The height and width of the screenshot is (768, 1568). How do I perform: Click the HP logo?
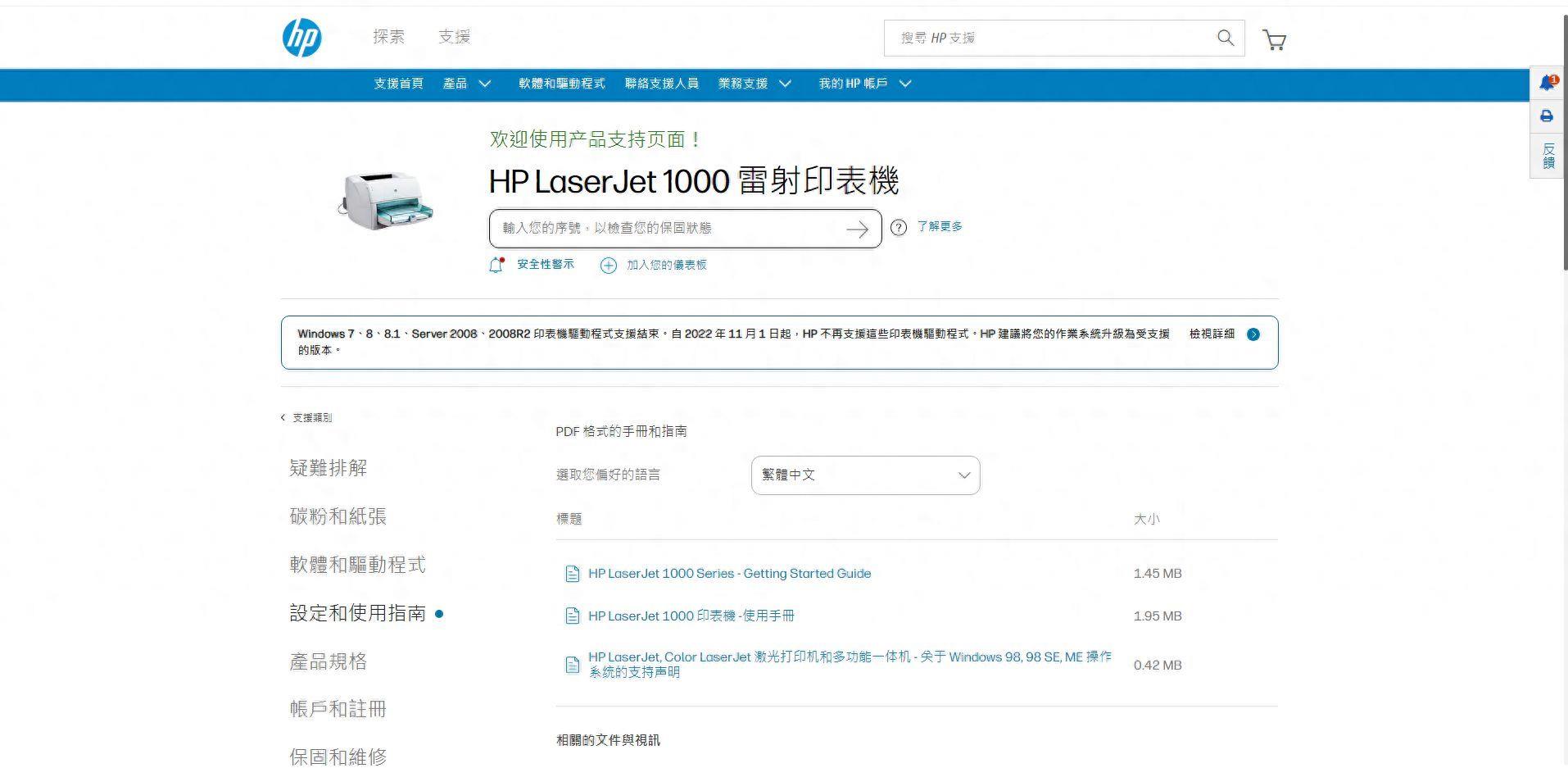click(302, 38)
